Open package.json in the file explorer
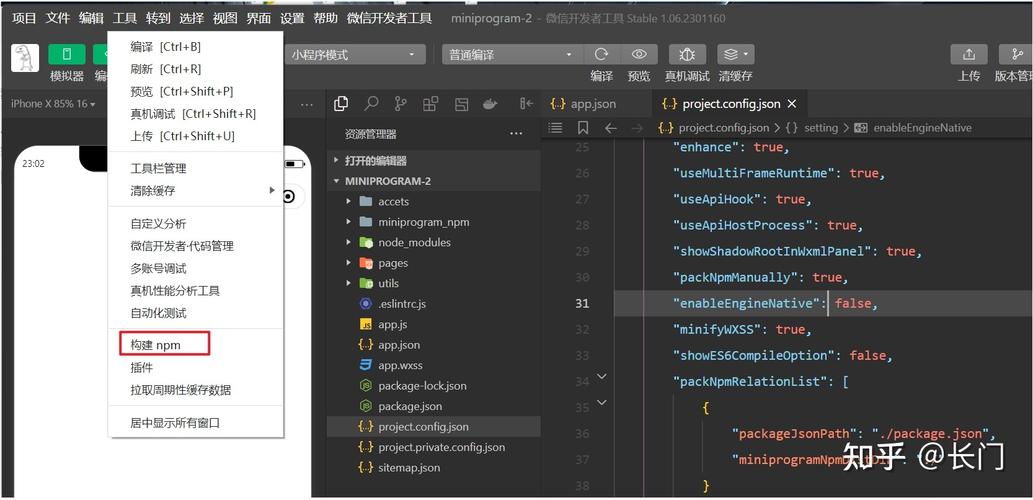Image resolution: width=1033 pixels, height=500 pixels. (x=410, y=406)
